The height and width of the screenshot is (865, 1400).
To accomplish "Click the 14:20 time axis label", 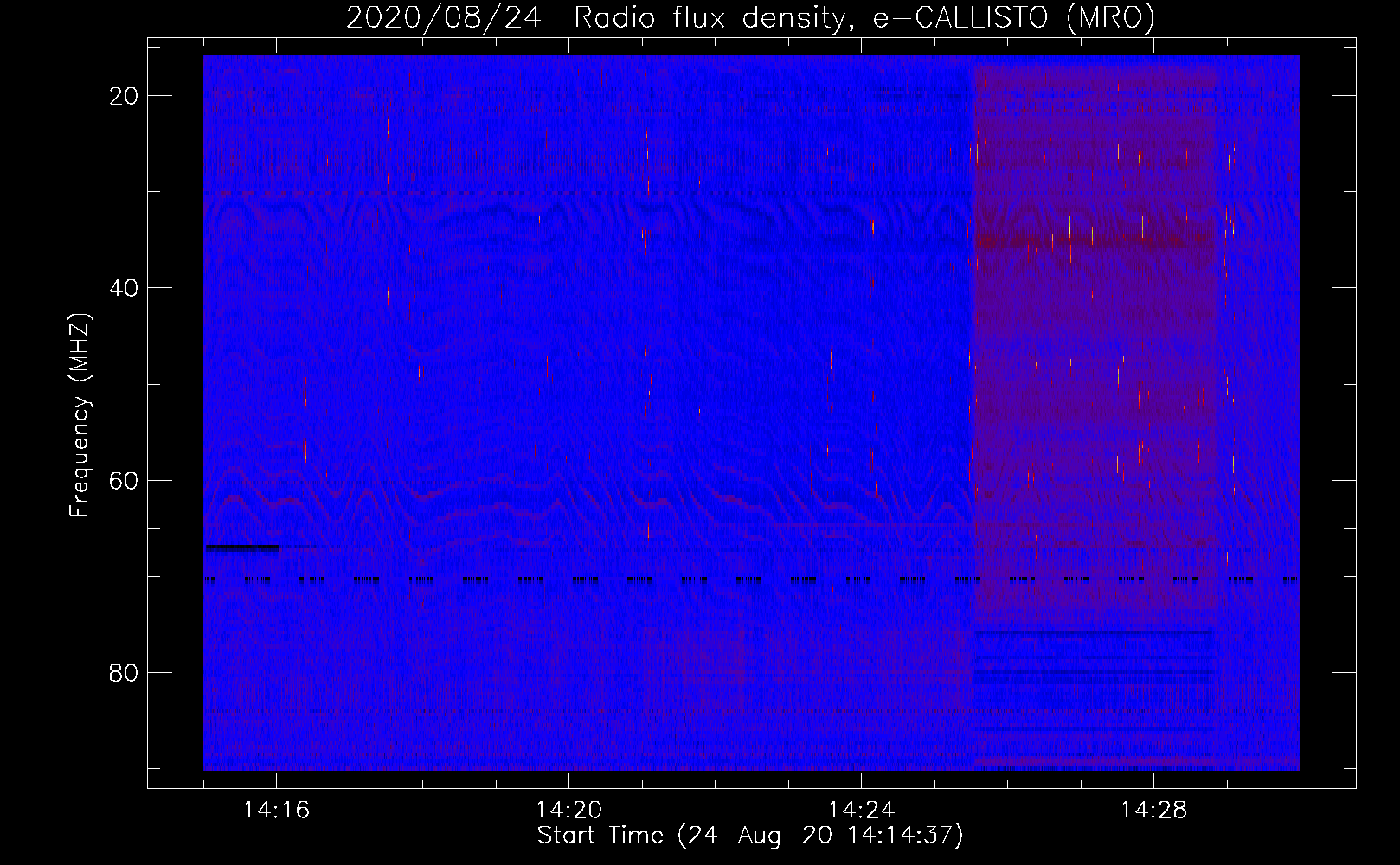I will 568,811.
